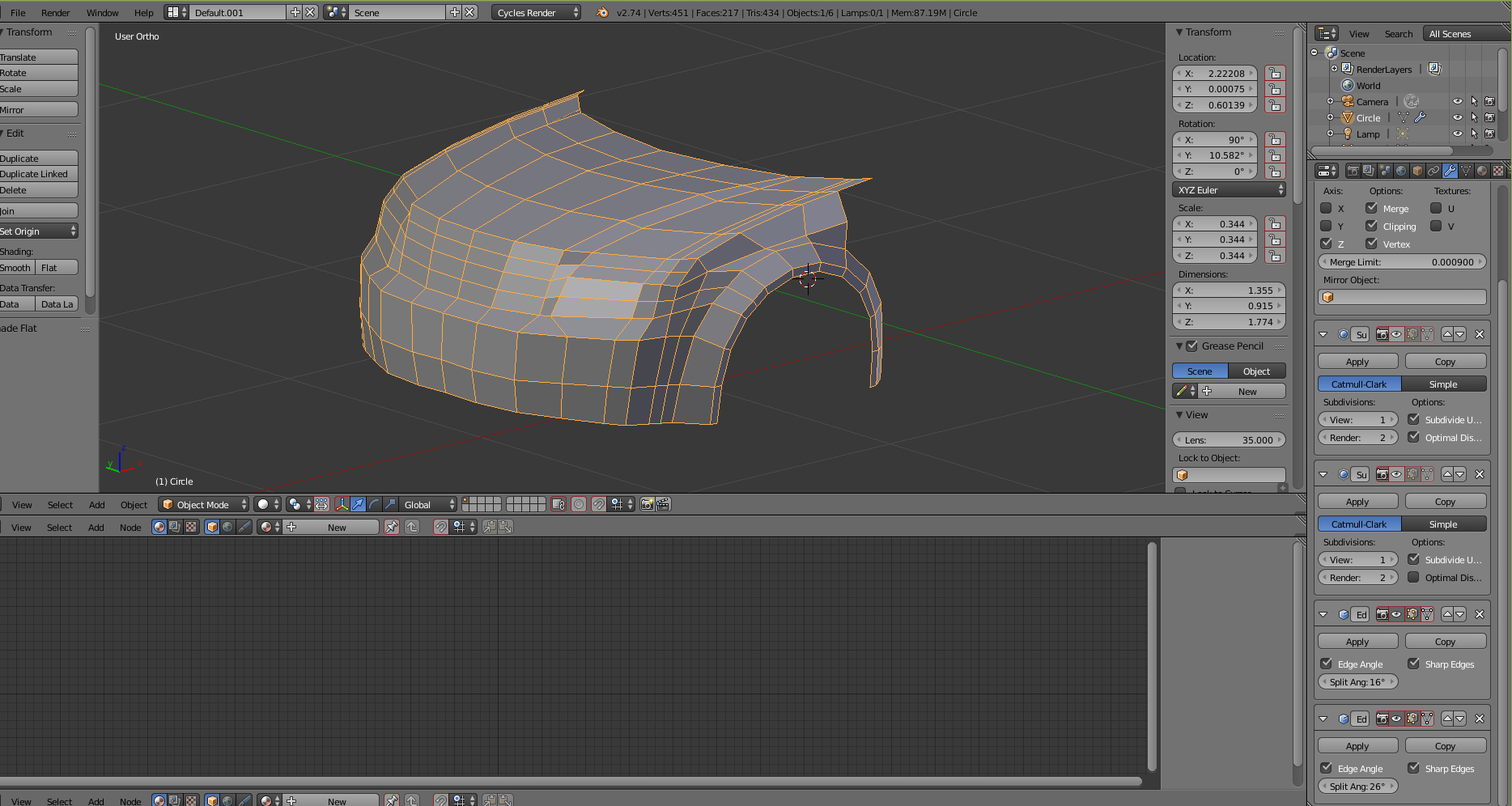Open the All Scenes outliner display dropdown
Screen dimensions: 1512x806
pyautogui.click(x=1465, y=33)
